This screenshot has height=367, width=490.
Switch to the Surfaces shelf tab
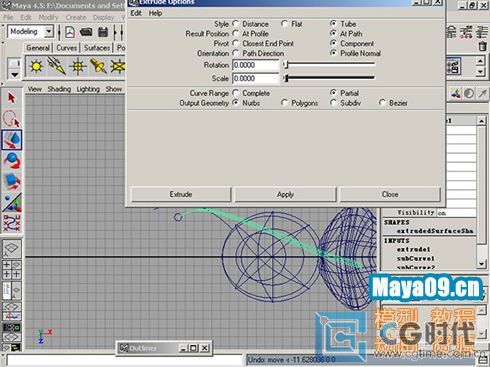click(x=97, y=48)
